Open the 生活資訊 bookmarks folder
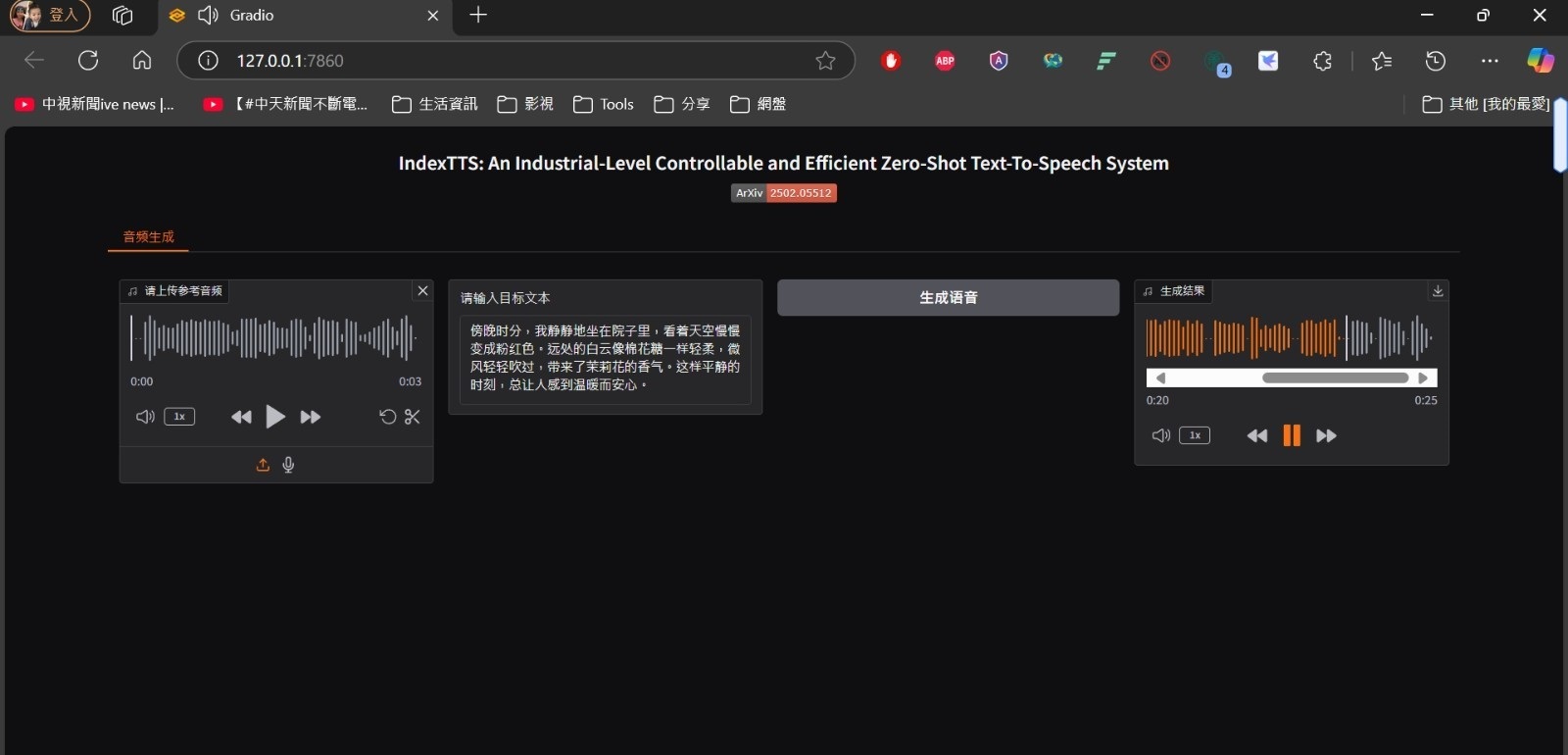Viewport: 1568px width, 755px height. click(434, 104)
